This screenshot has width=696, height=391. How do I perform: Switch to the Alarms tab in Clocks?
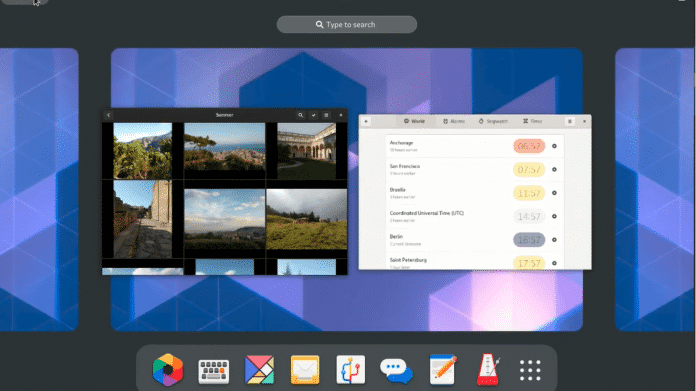pyautogui.click(x=454, y=121)
